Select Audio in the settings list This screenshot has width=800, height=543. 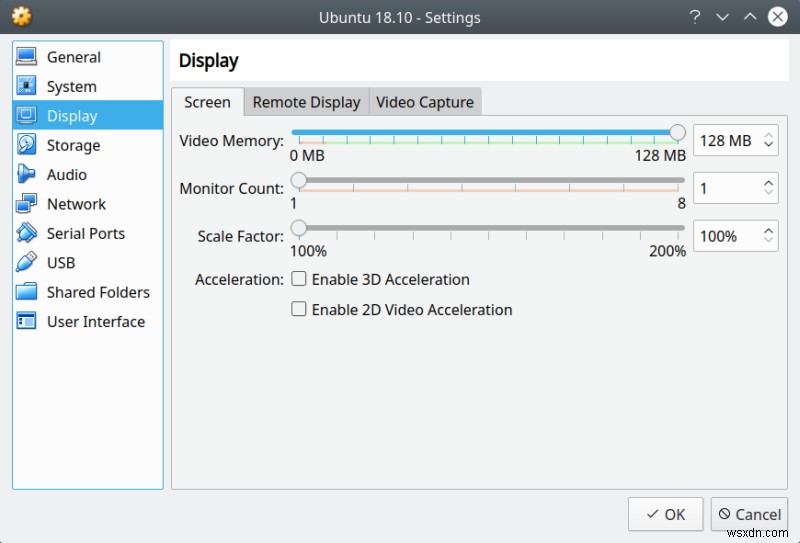pos(88,174)
